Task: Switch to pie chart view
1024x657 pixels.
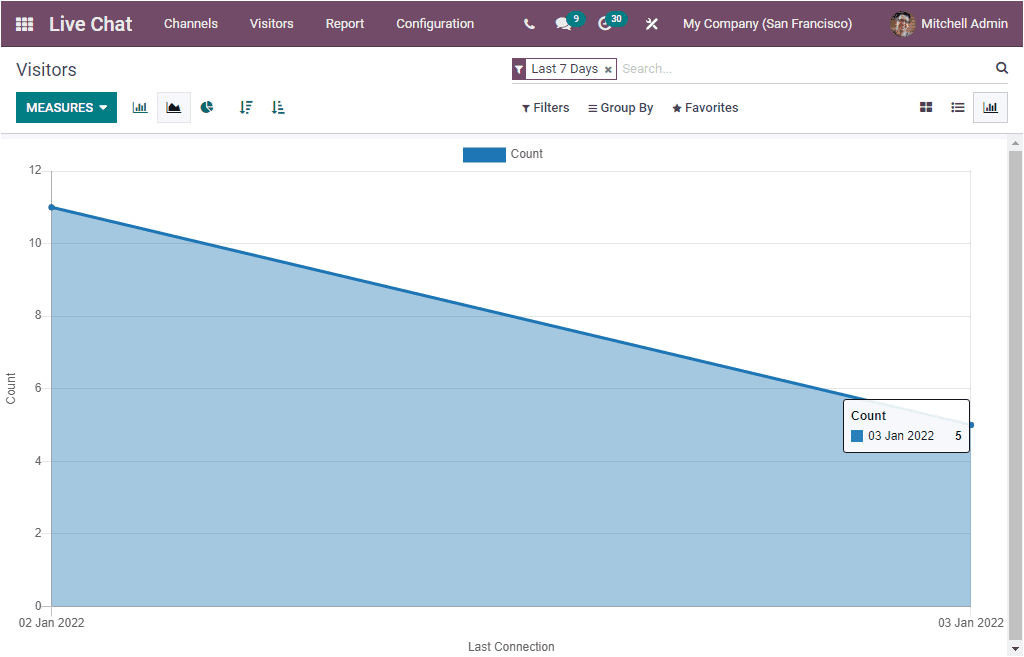Action: (207, 107)
